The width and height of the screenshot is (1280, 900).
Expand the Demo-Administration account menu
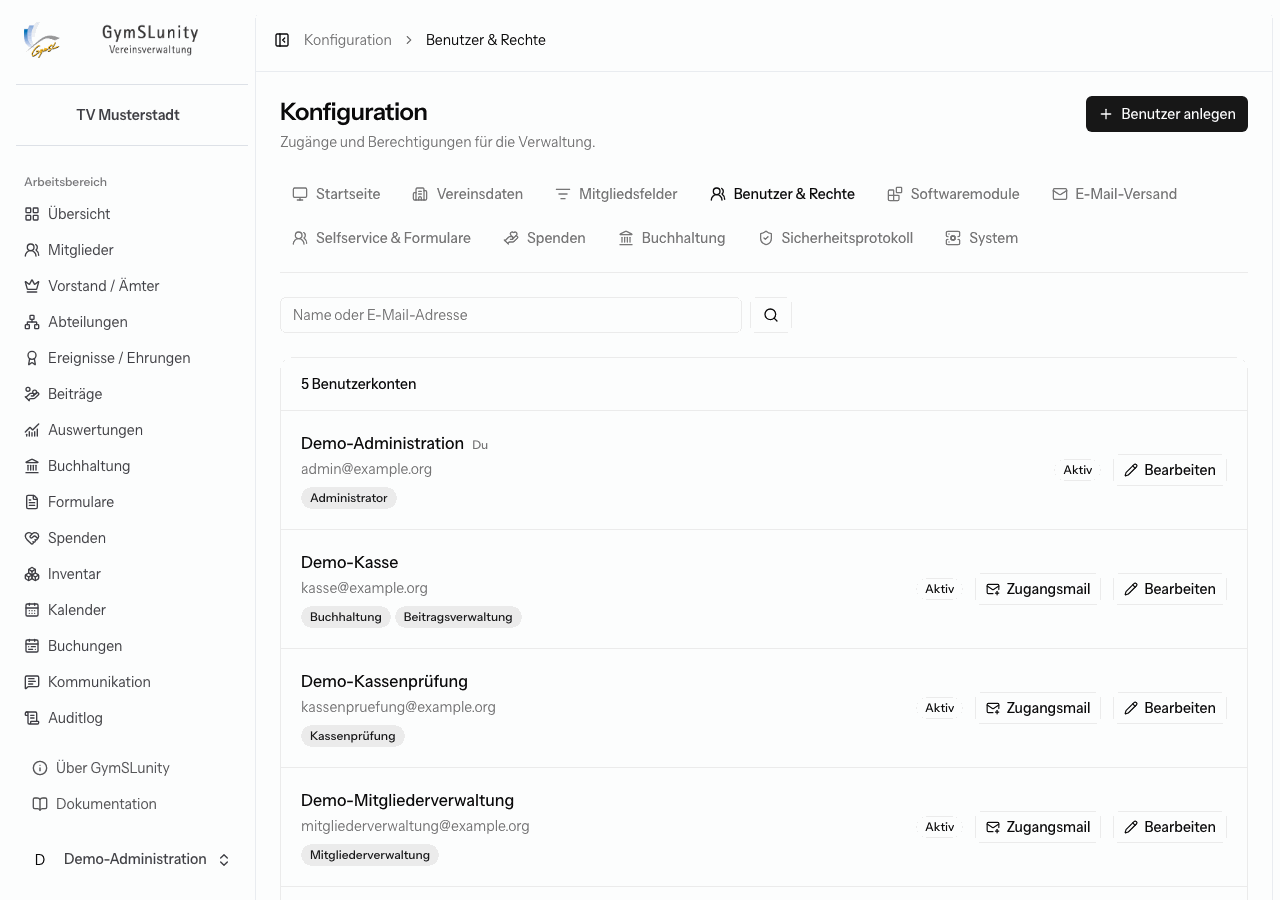[x=132, y=860]
